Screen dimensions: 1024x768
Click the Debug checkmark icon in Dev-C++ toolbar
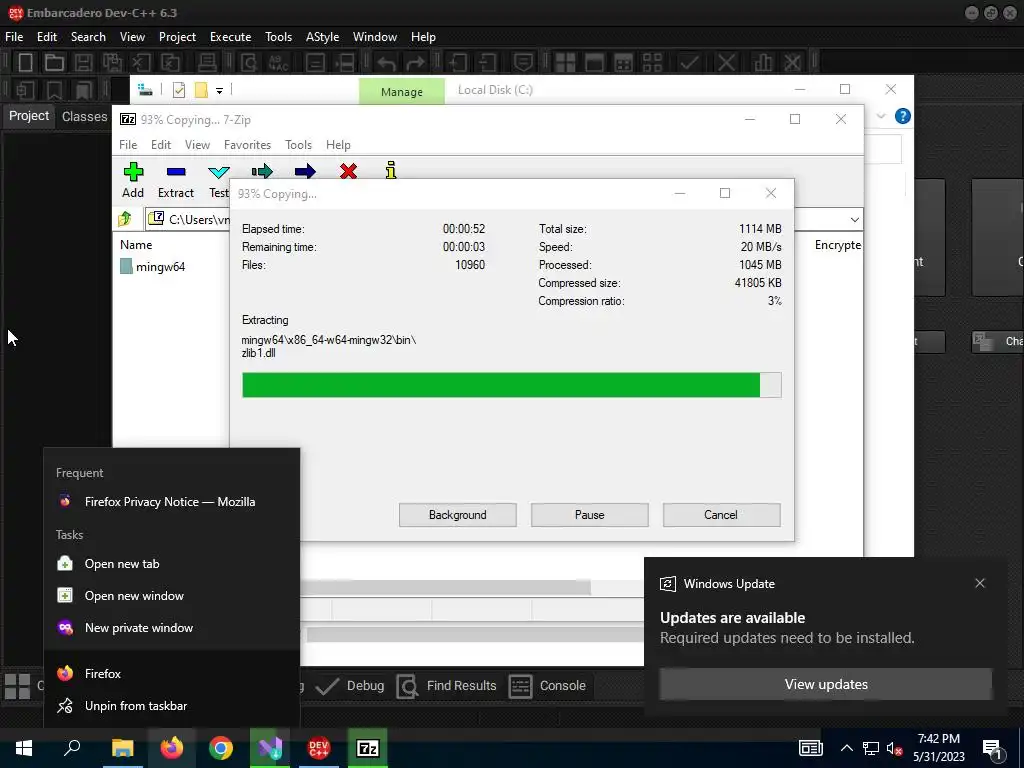coord(689,63)
